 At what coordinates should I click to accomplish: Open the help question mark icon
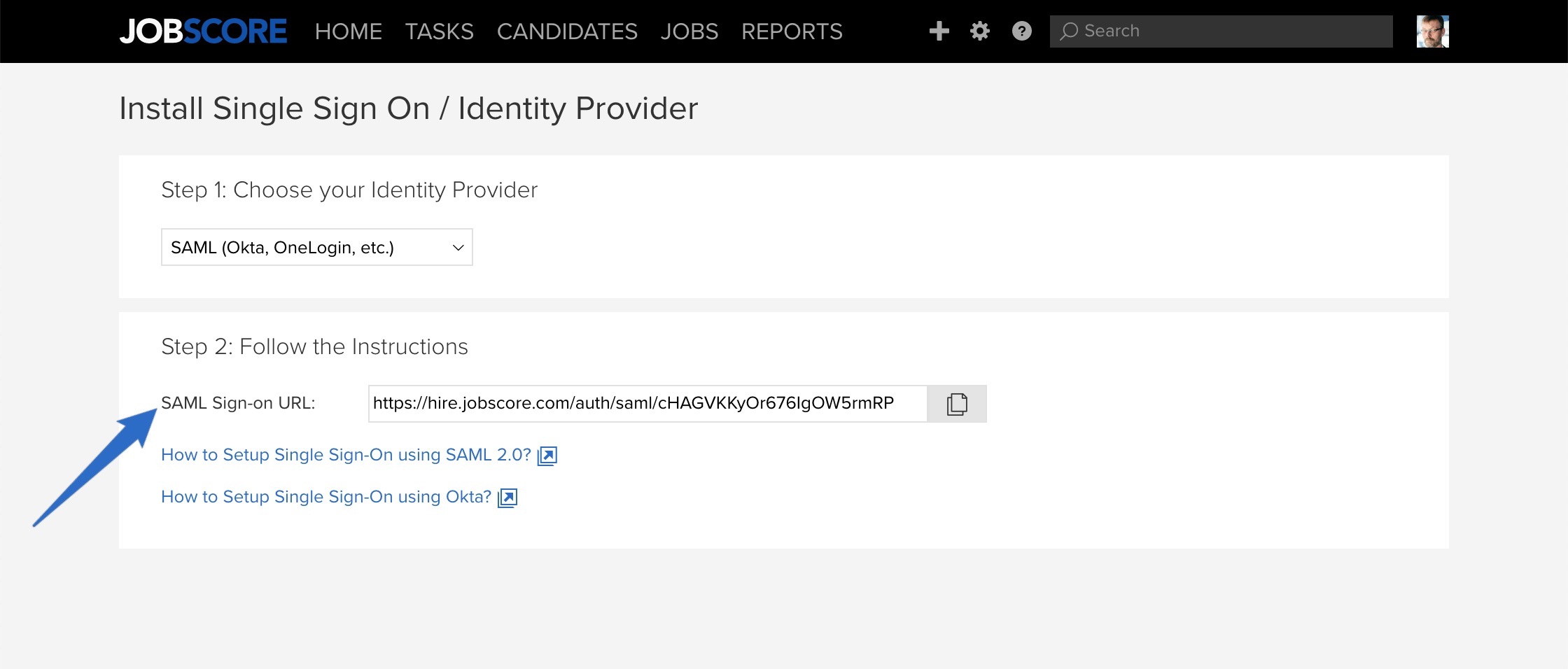click(1022, 31)
